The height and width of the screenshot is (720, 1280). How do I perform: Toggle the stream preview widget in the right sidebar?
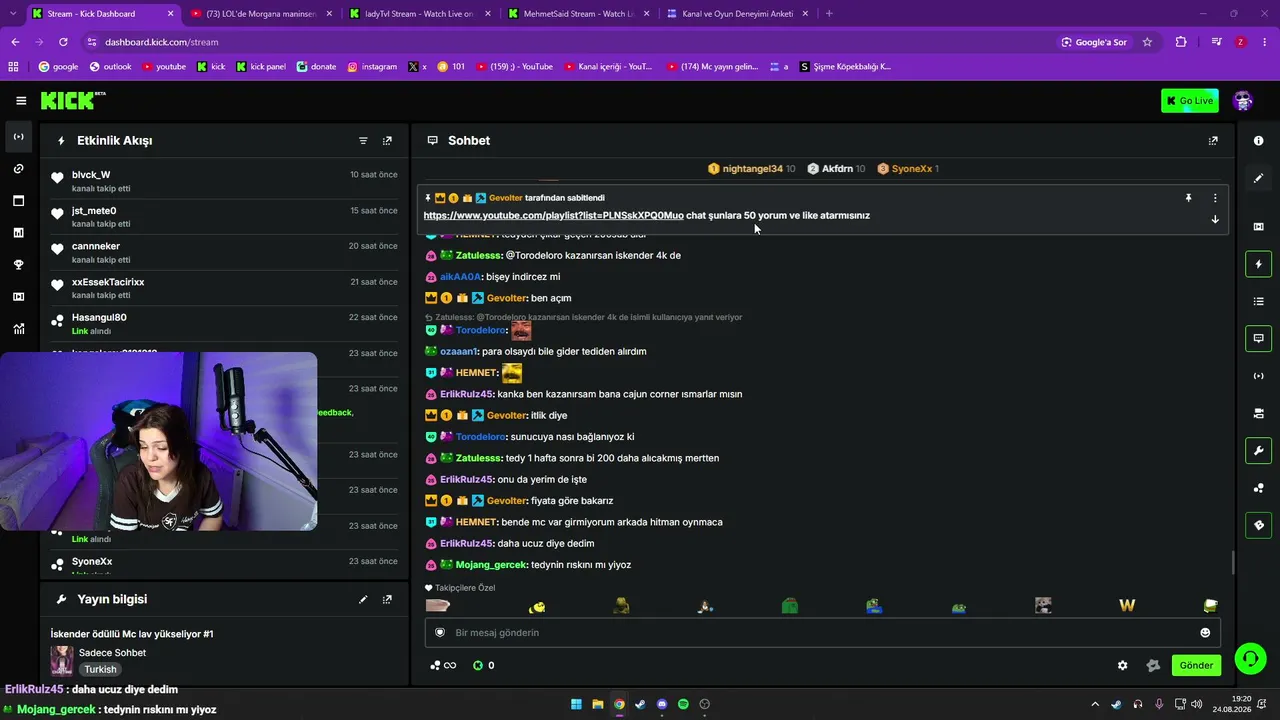[x=1258, y=227]
